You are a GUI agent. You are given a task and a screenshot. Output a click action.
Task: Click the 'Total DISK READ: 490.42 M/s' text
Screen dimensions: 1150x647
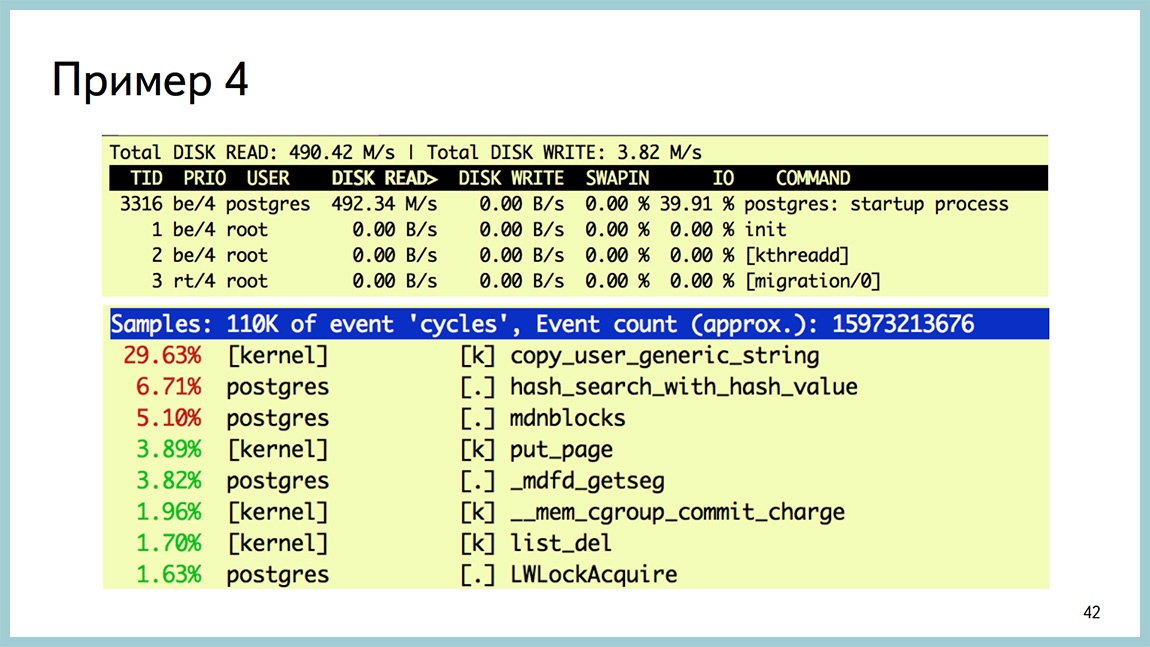click(x=252, y=153)
